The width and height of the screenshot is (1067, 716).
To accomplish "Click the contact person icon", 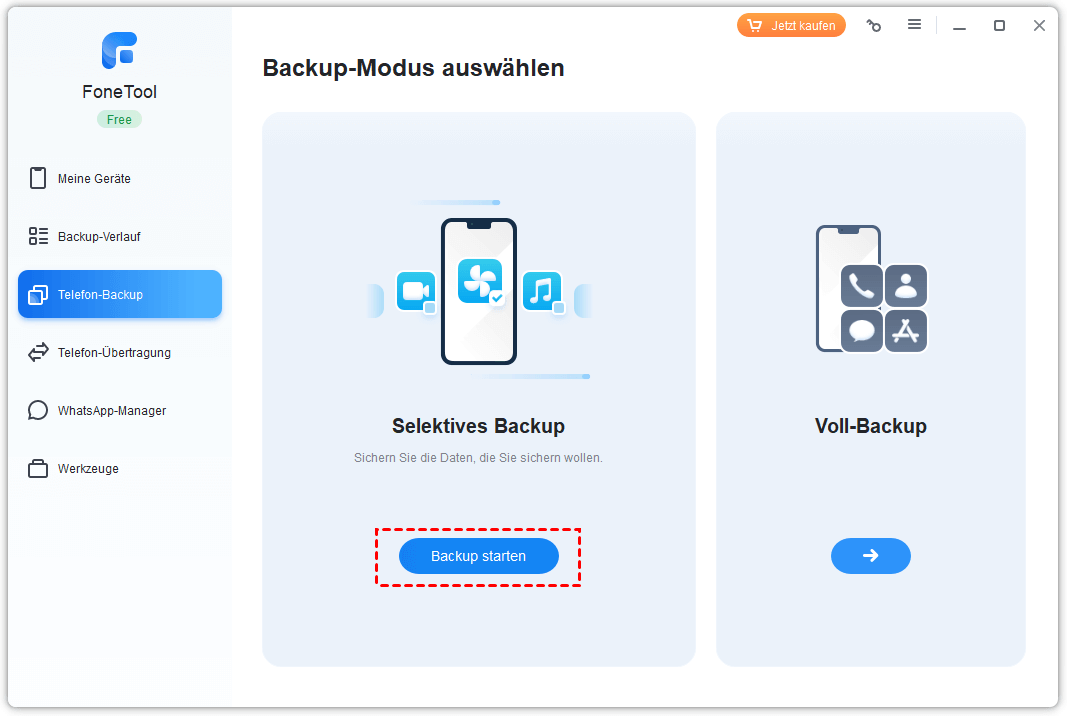I will [906, 286].
